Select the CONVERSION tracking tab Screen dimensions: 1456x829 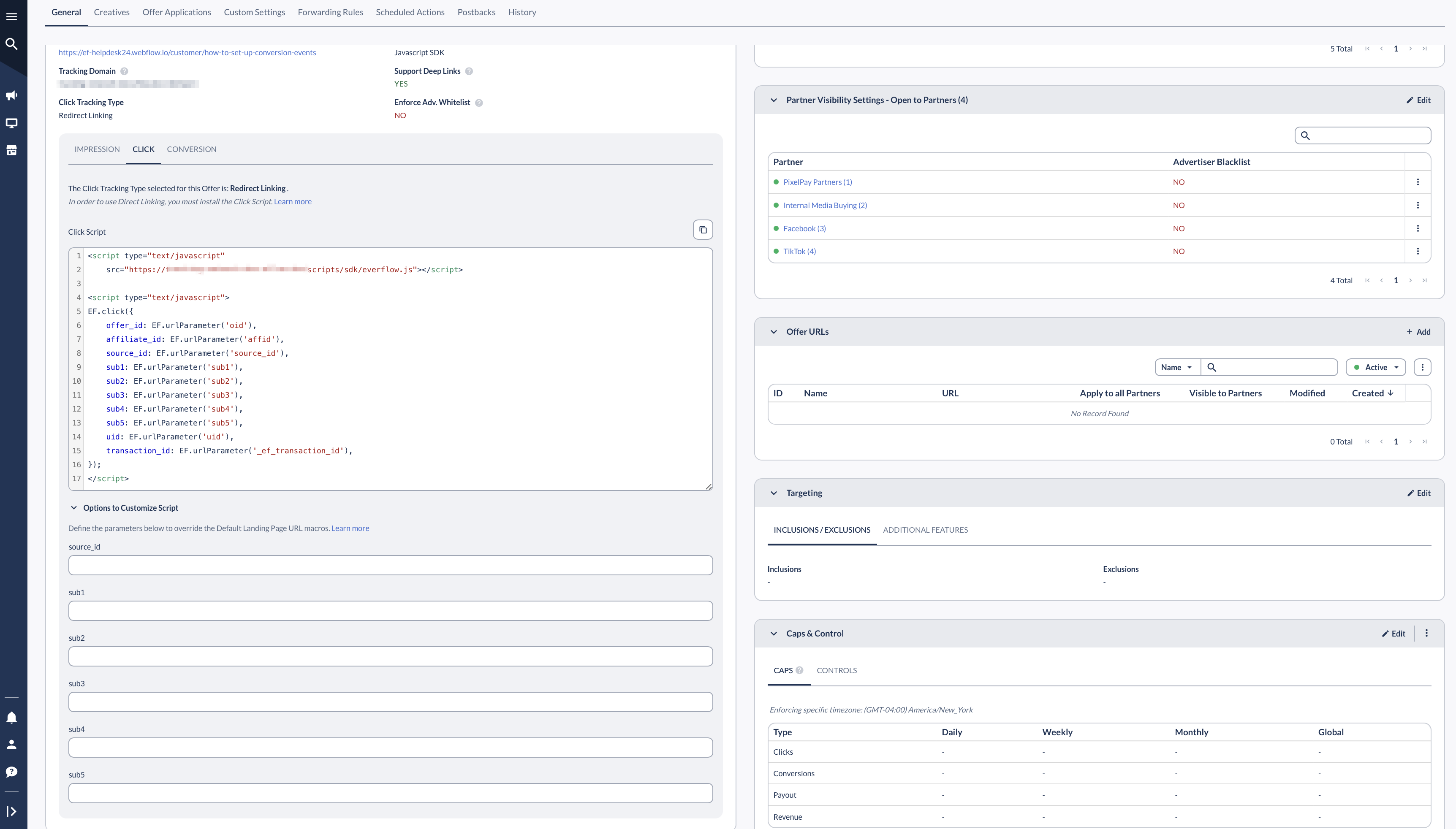point(191,149)
